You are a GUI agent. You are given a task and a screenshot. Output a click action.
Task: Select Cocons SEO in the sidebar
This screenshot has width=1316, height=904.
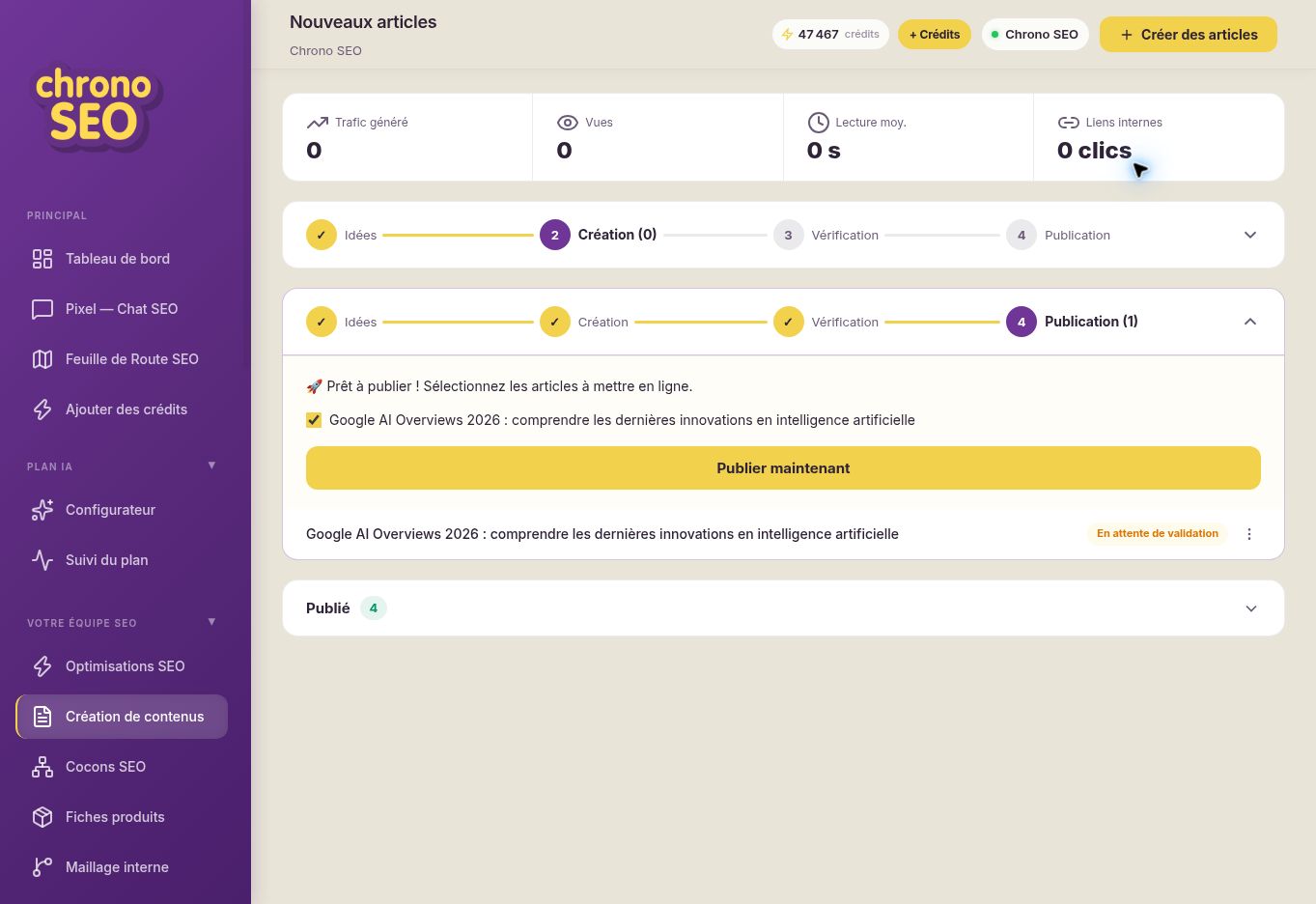point(122,767)
